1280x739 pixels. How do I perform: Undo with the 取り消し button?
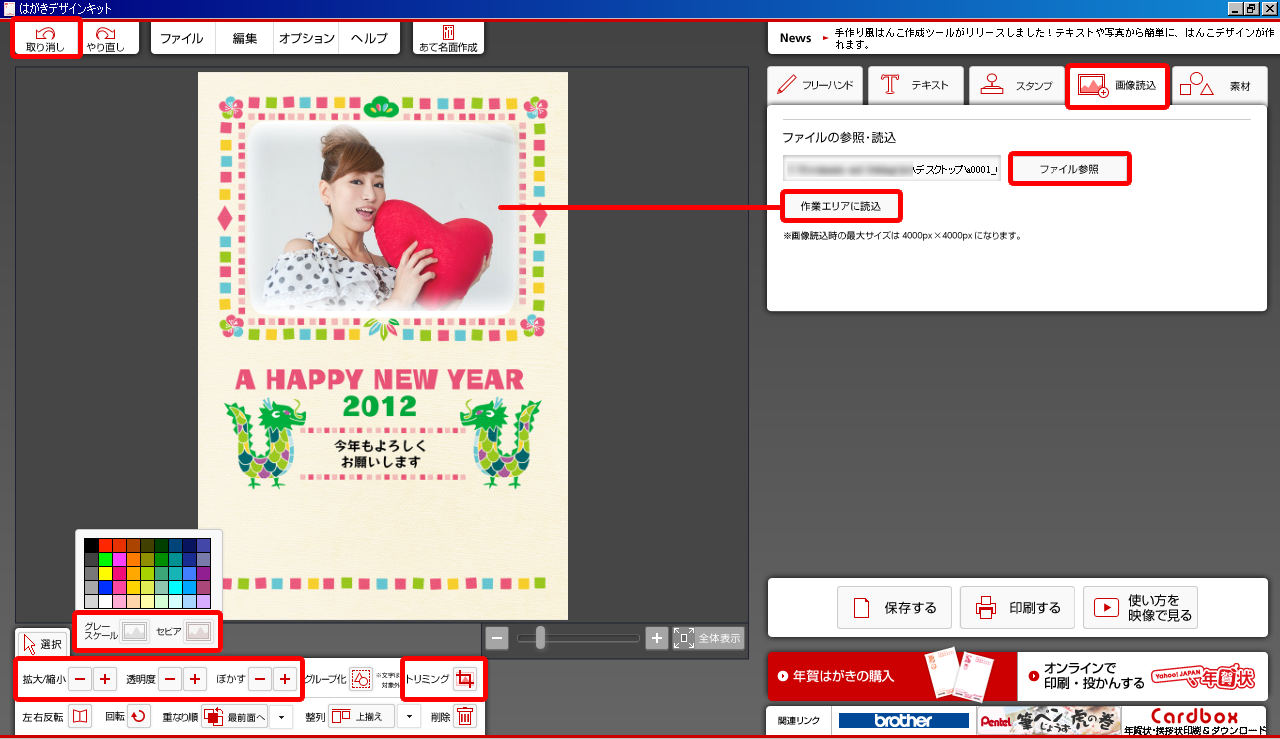pos(46,39)
